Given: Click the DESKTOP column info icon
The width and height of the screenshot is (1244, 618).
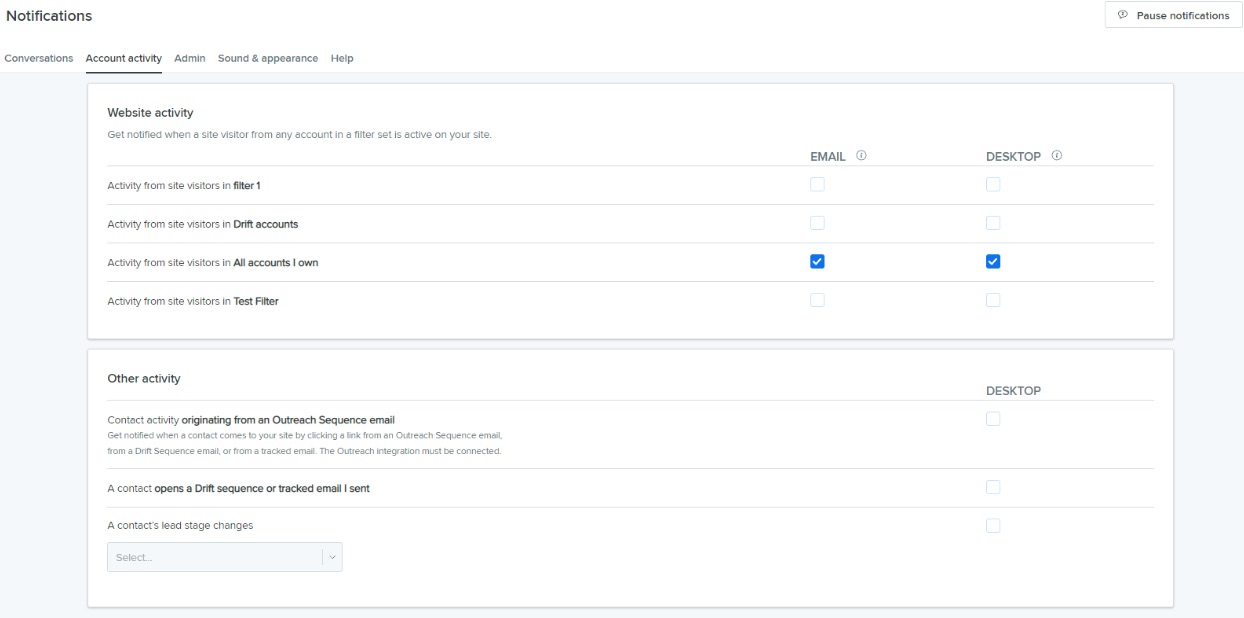Looking at the screenshot, I should 1057,156.
